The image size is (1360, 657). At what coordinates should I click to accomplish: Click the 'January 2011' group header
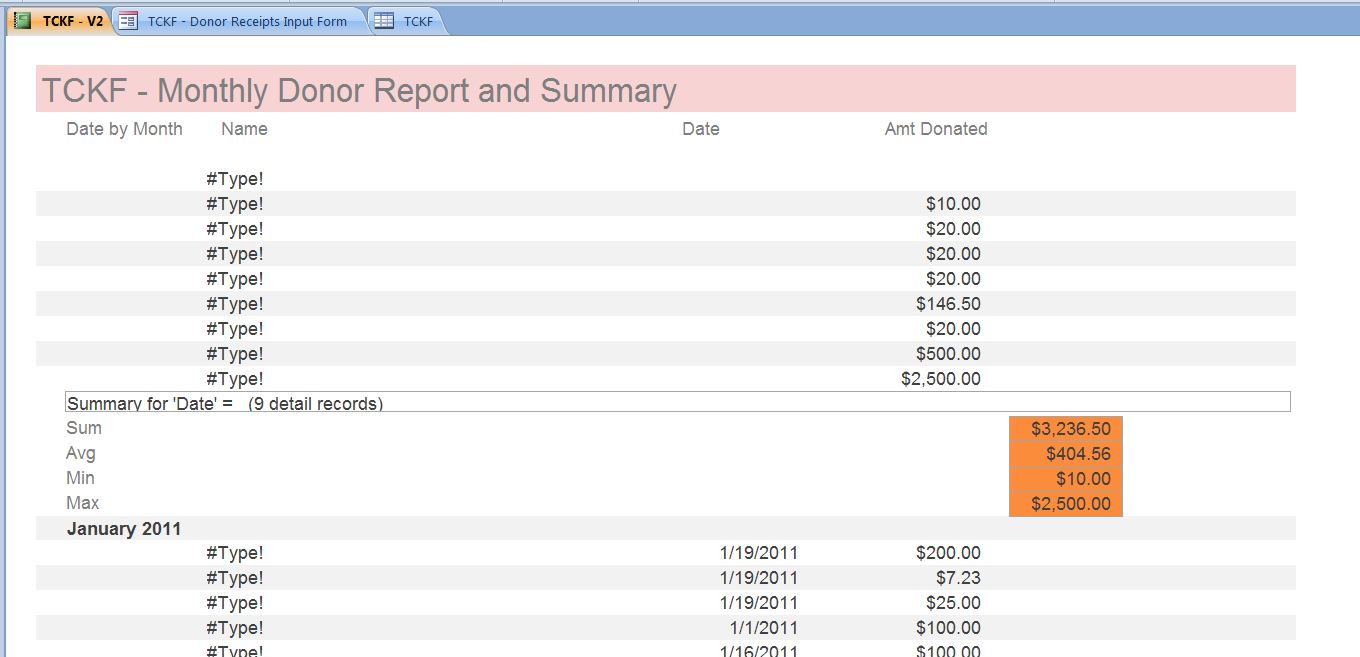pos(124,529)
